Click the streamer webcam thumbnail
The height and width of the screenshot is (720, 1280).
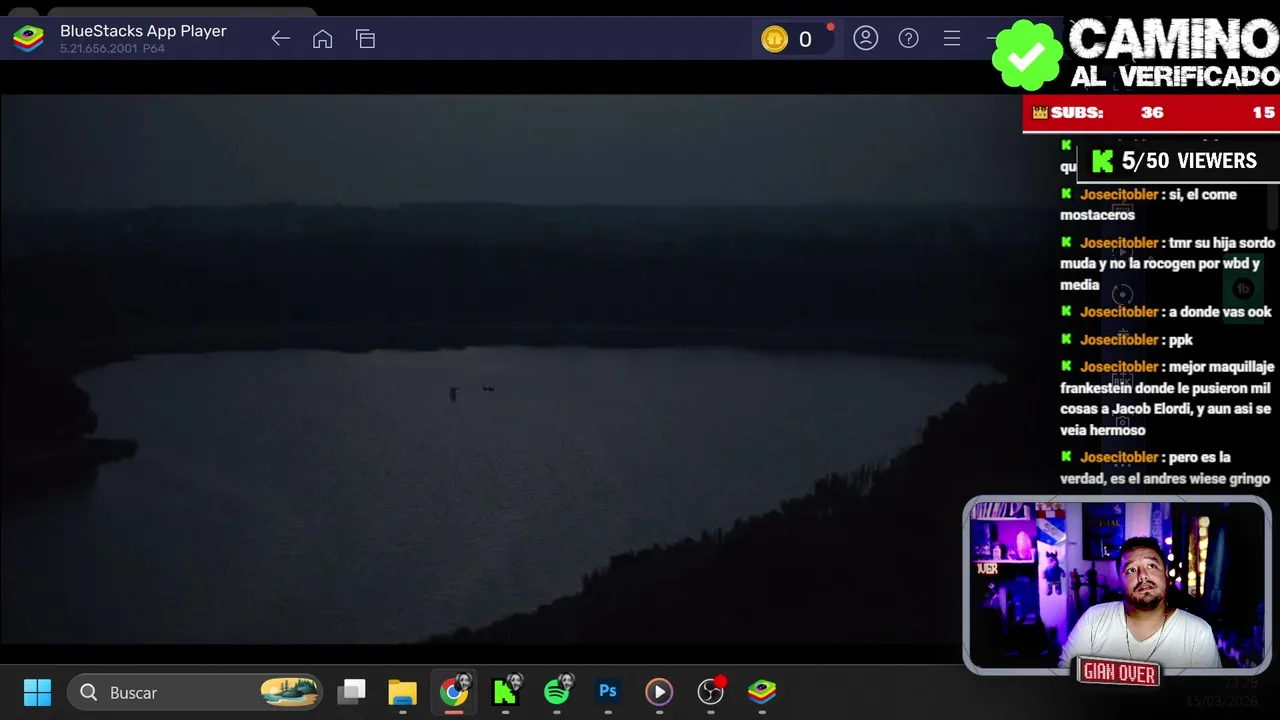1117,586
